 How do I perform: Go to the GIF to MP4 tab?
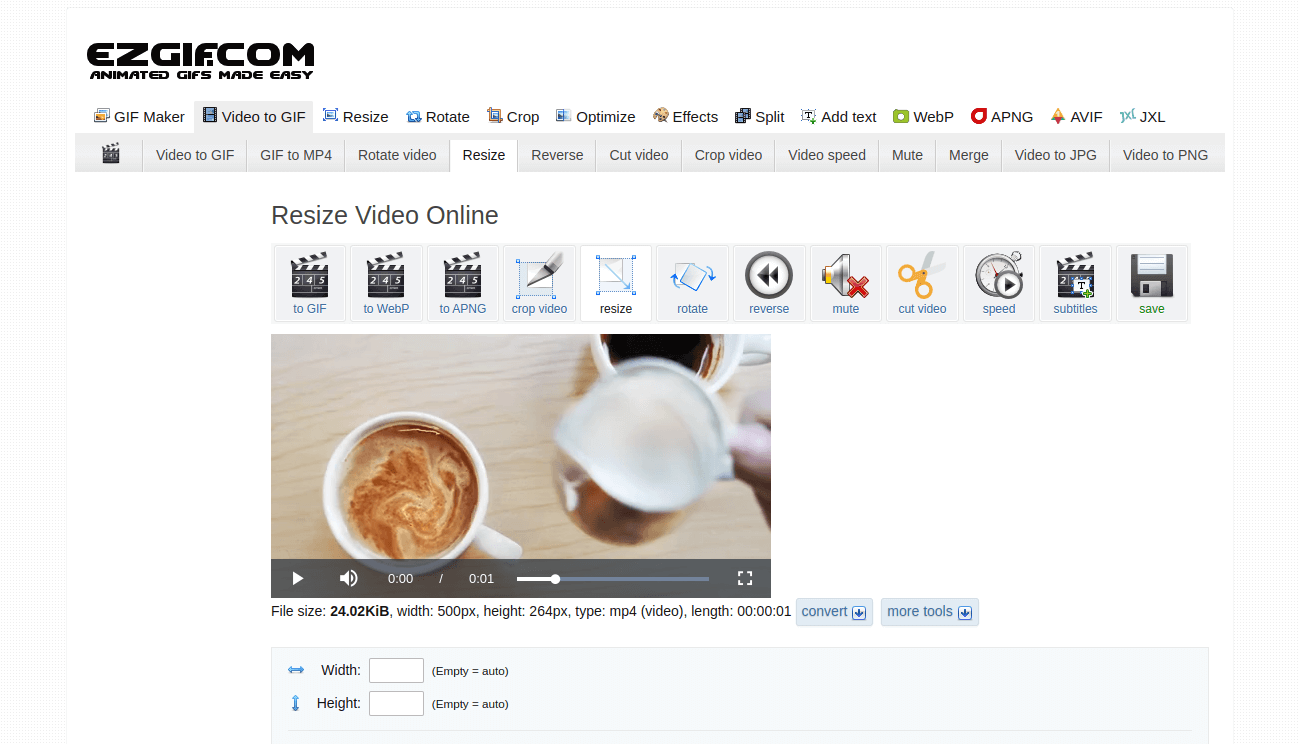point(296,155)
